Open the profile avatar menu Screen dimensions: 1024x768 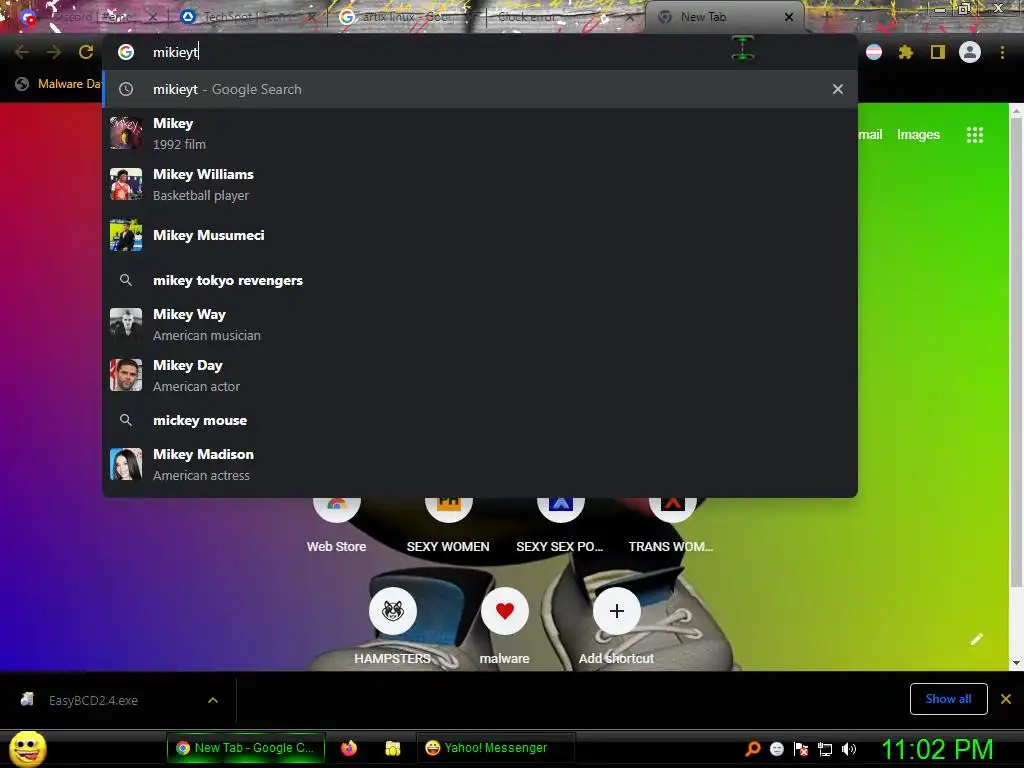pyautogui.click(x=970, y=52)
